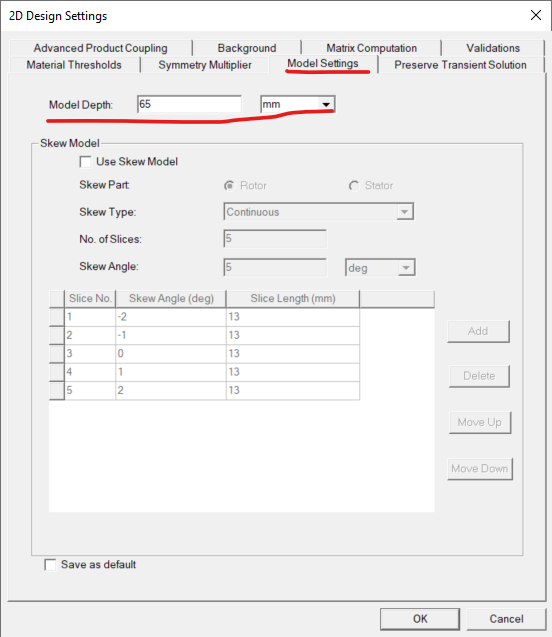Open the Matrix Computation tab
The width and height of the screenshot is (552, 637).
[x=371, y=48]
